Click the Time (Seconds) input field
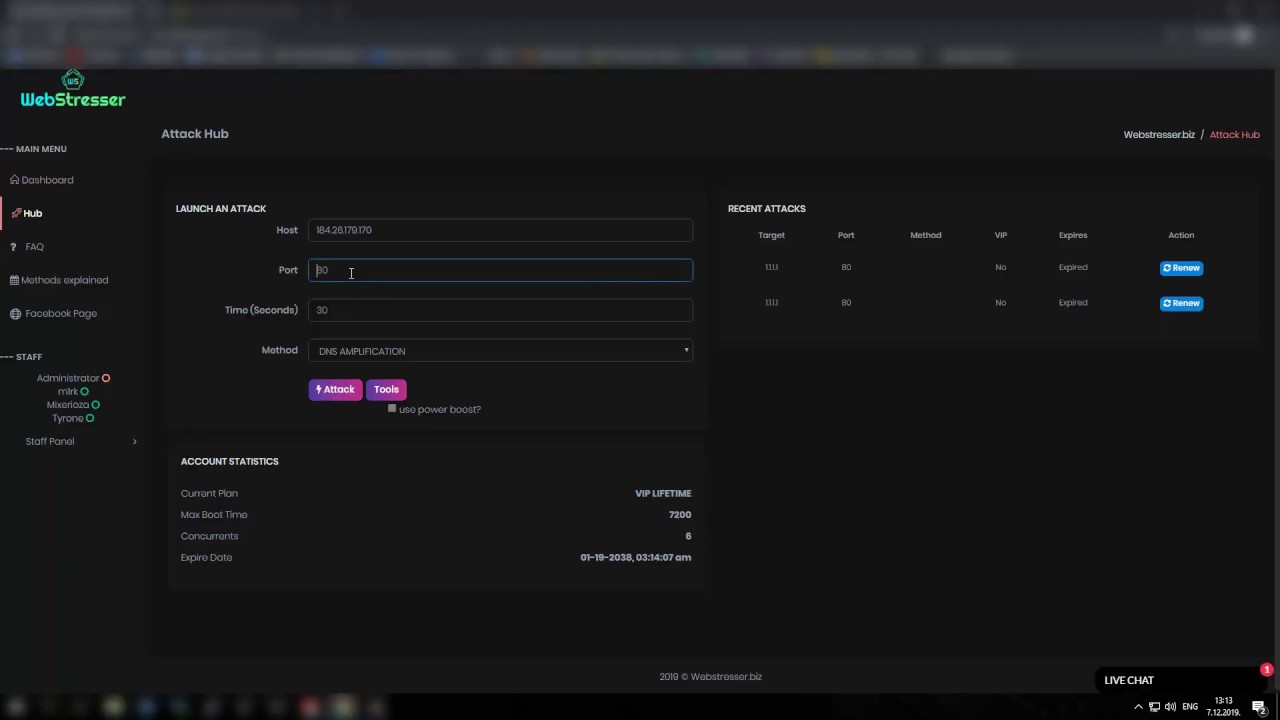 coord(500,310)
